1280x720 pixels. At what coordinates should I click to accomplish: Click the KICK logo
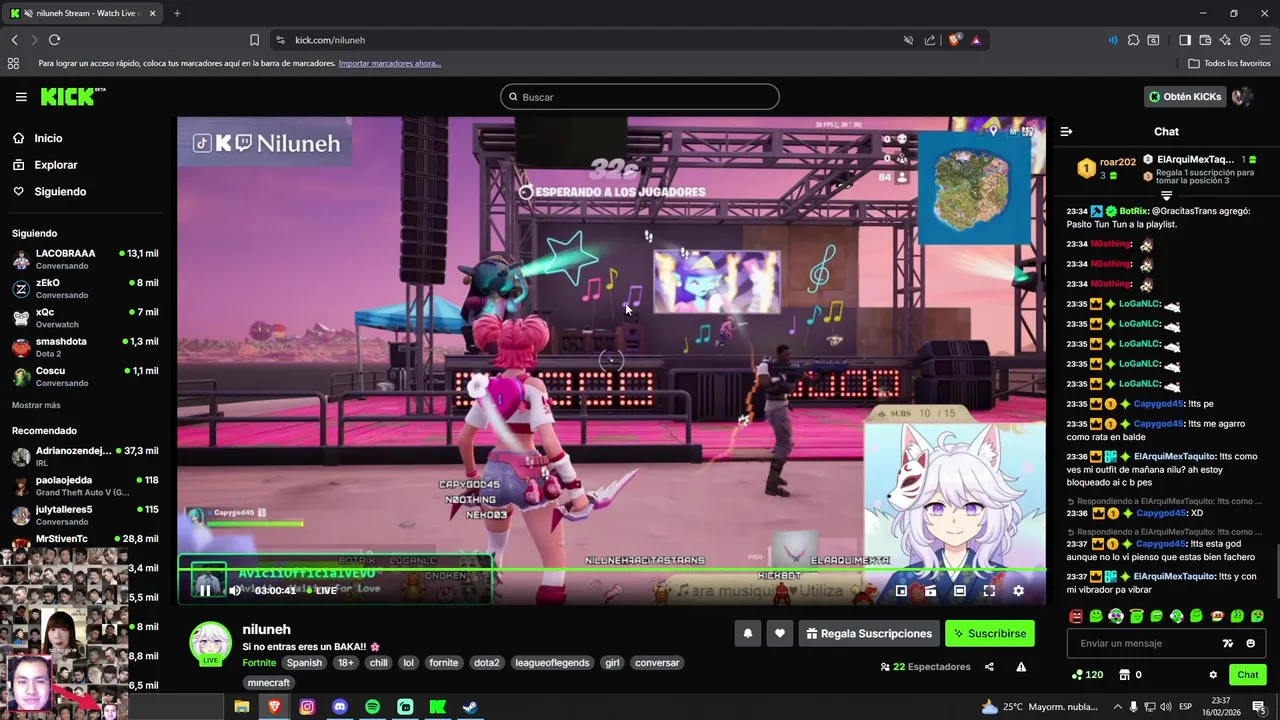(73, 96)
